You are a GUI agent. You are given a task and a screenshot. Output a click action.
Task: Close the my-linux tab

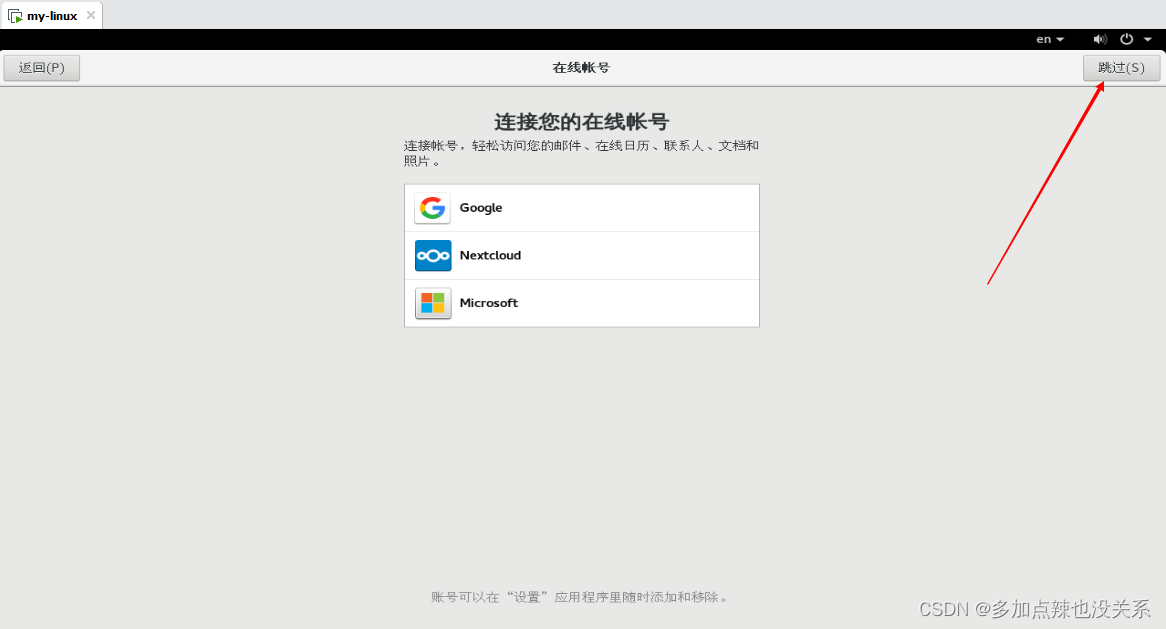click(91, 15)
